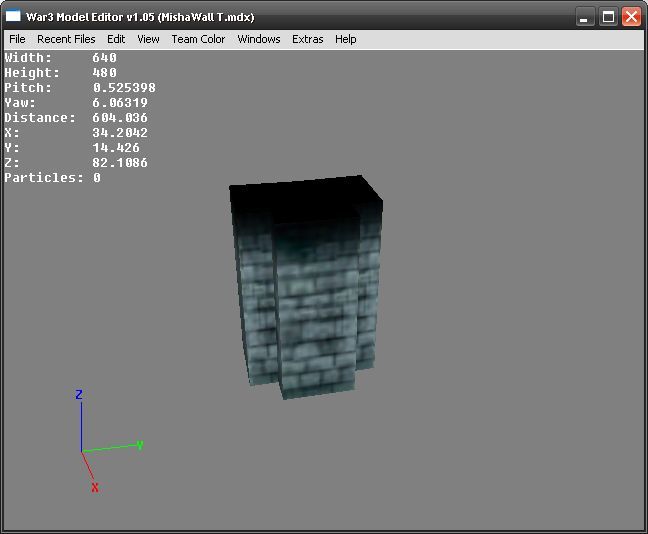
Task: Maximize the War3 Model Editor window
Action: pos(608,17)
